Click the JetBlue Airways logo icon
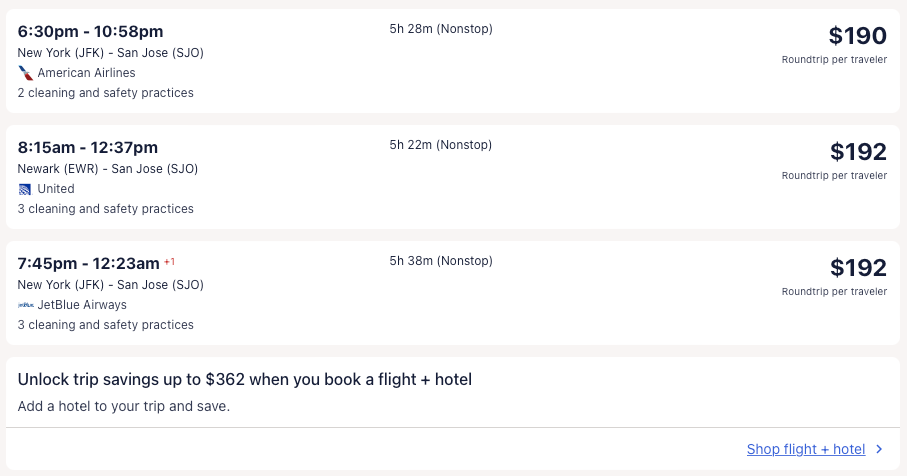The width and height of the screenshot is (907, 476). pos(26,305)
